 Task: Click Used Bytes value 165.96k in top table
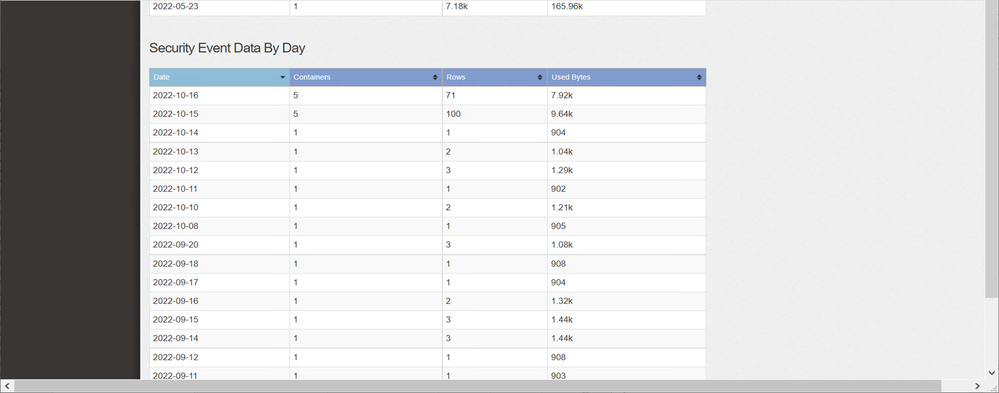tap(567, 6)
